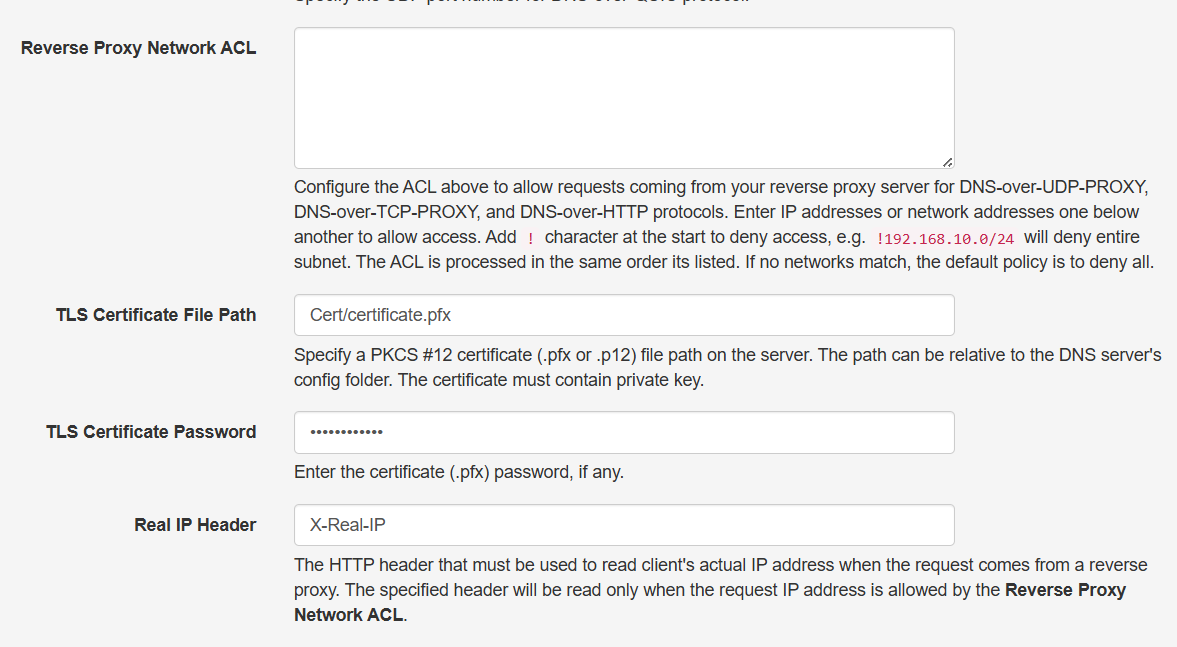Select the Real IP Header input box
This screenshot has width=1177, height=647.
coord(623,525)
